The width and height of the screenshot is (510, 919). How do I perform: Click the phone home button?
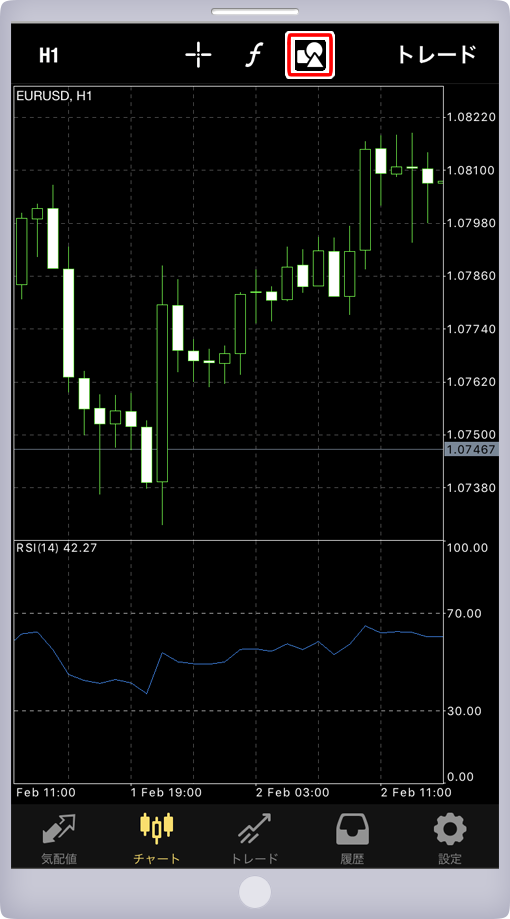click(255, 893)
